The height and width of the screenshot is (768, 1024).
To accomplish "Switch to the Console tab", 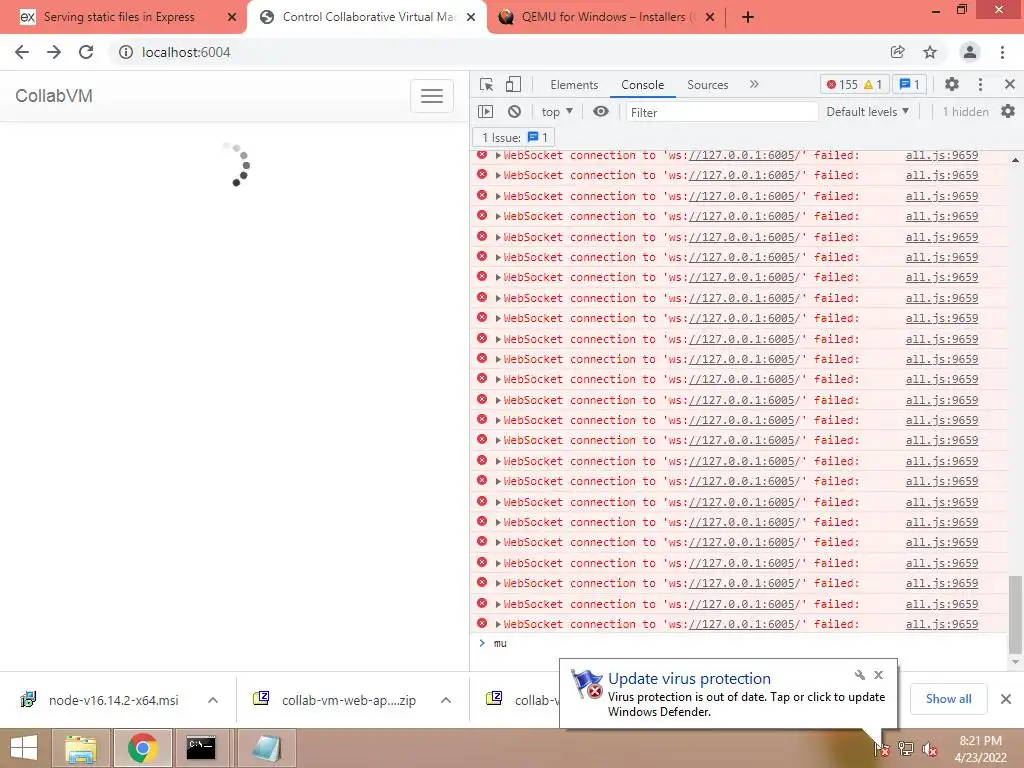I will pos(643,85).
